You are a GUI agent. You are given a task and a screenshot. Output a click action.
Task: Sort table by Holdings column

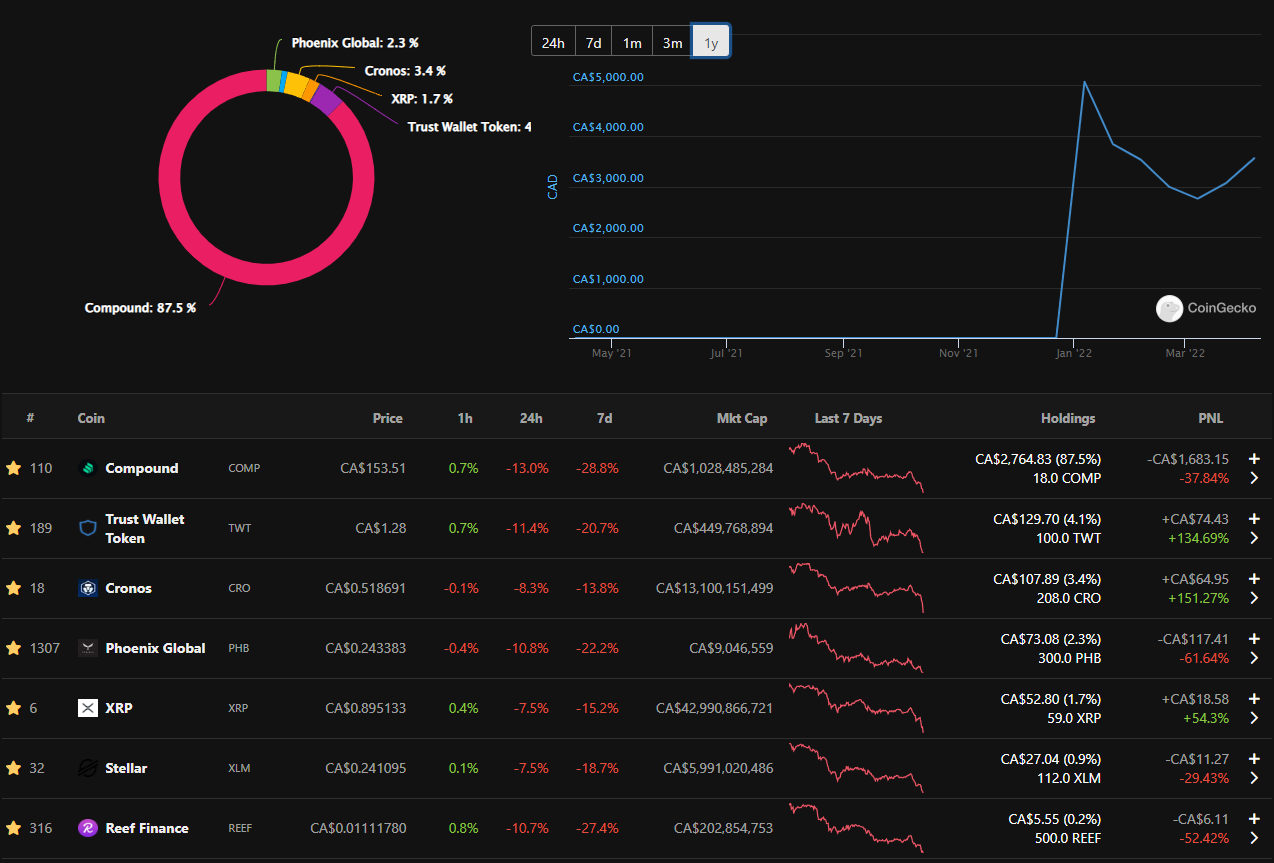click(x=1068, y=418)
